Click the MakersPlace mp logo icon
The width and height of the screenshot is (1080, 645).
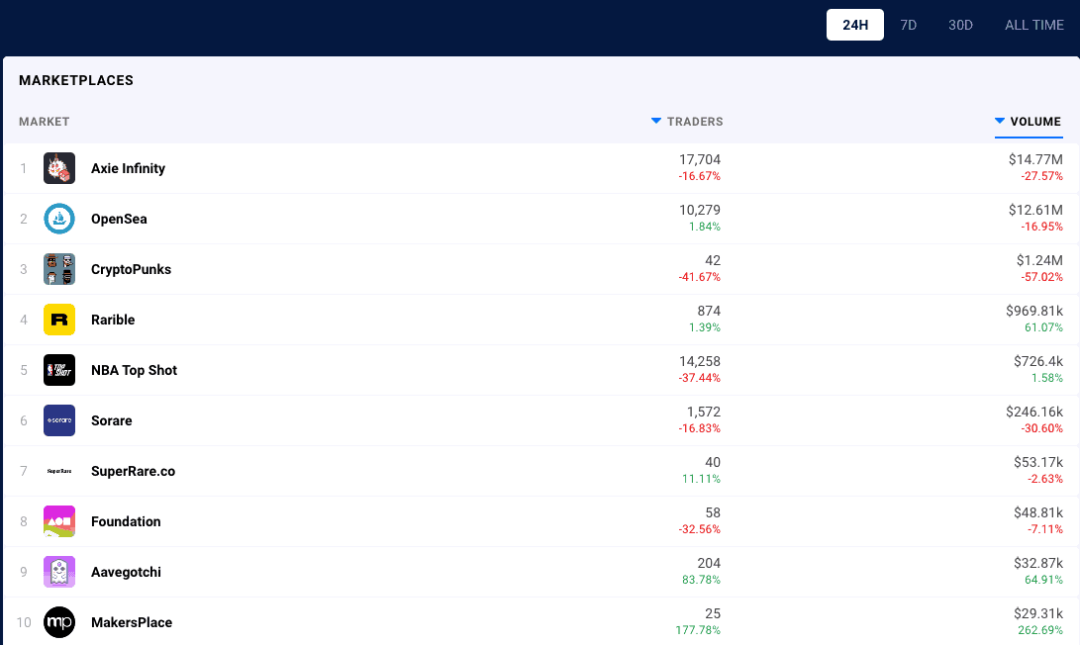pyautogui.click(x=59, y=622)
